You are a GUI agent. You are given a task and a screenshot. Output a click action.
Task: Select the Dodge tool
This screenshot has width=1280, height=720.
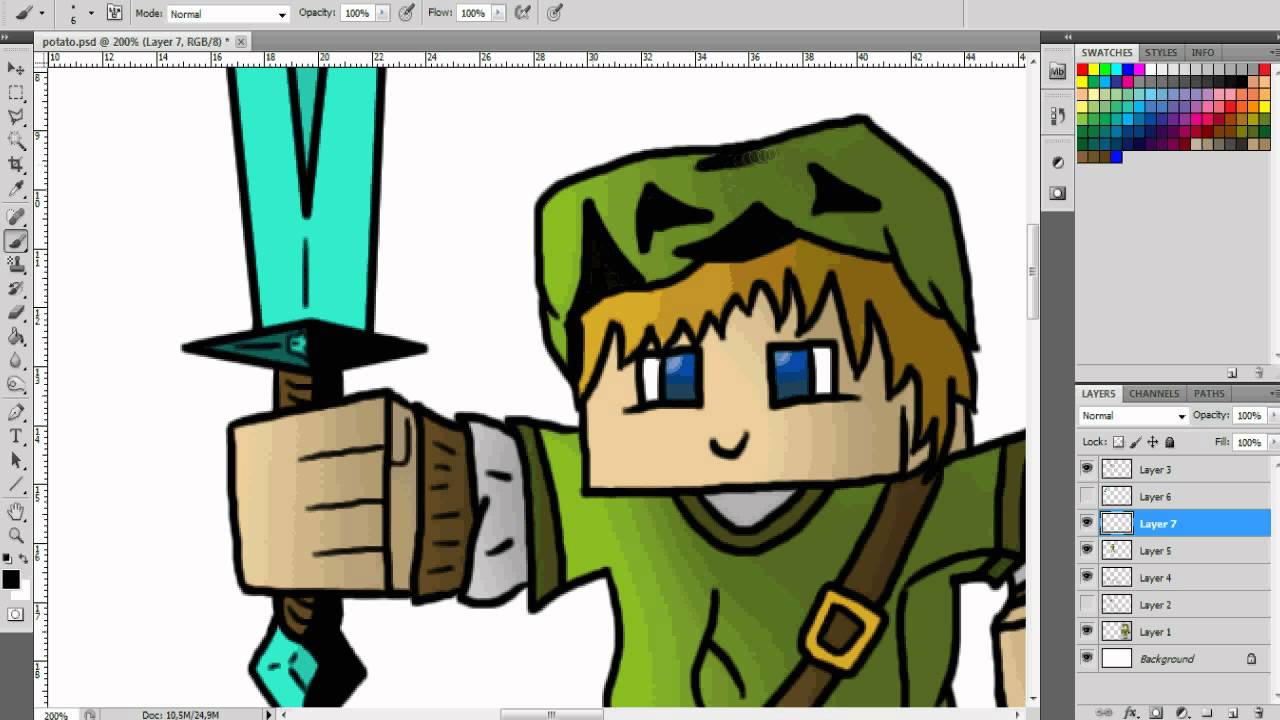[x=16, y=385]
